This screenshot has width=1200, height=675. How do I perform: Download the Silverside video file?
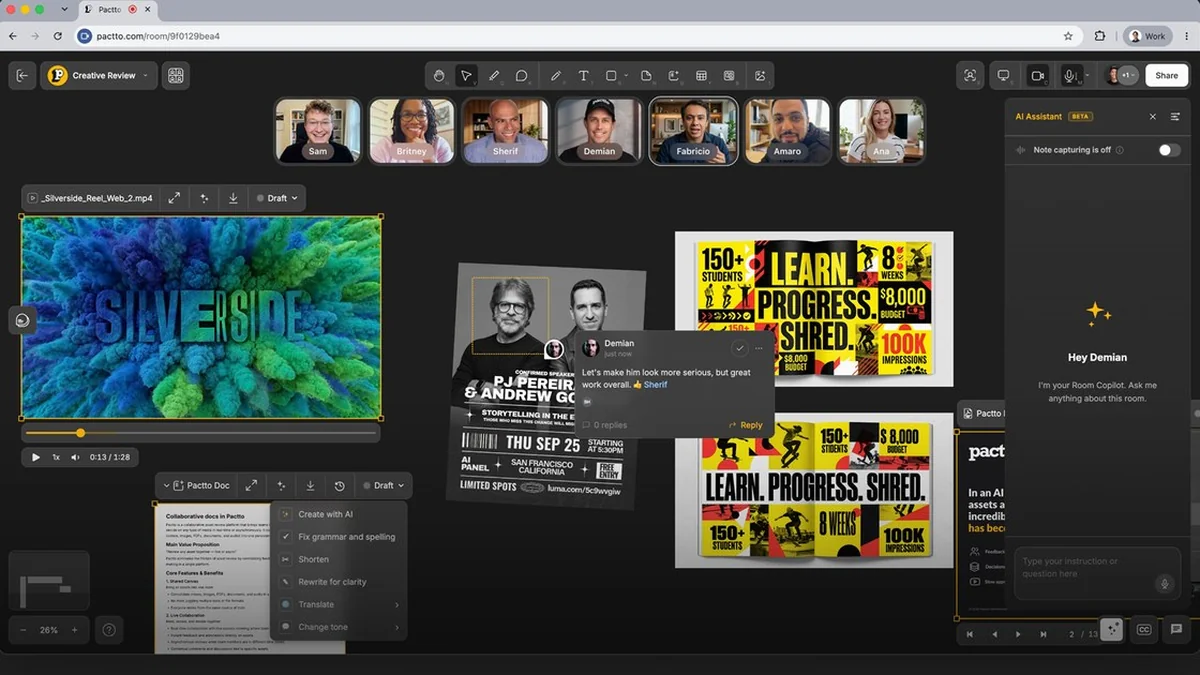[x=233, y=198]
